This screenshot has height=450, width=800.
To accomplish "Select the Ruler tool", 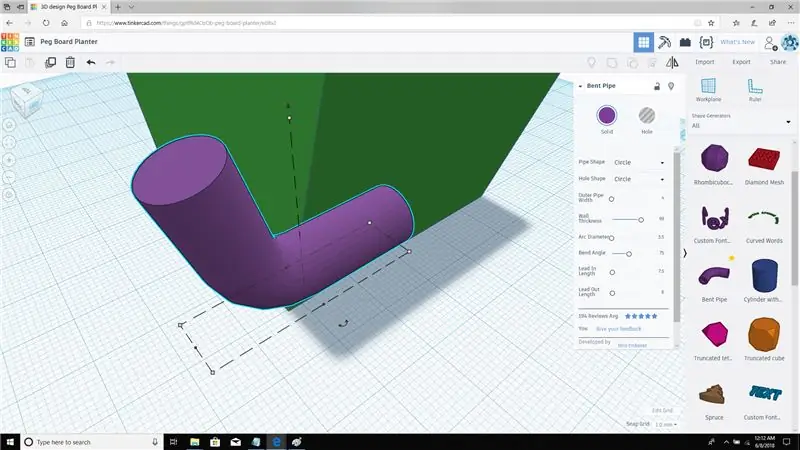I will click(754, 90).
